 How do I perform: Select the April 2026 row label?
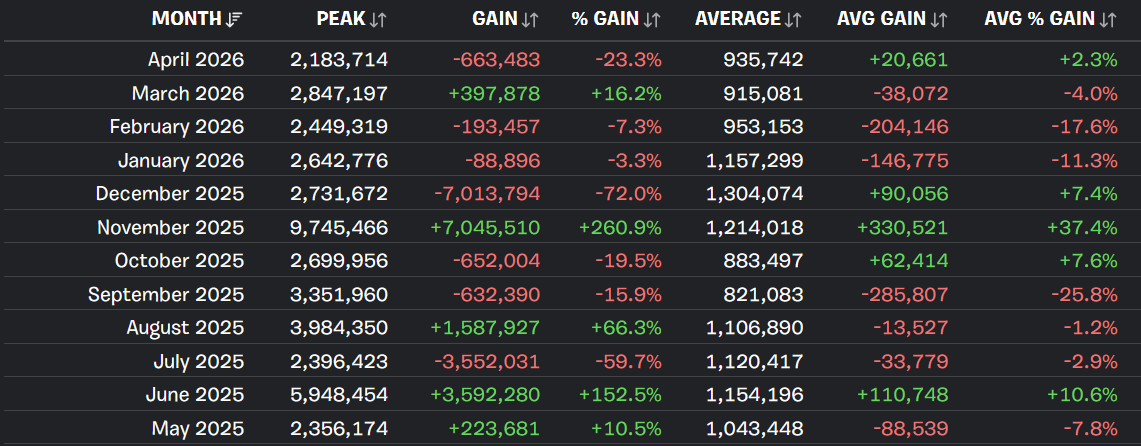(x=196, y=60)
